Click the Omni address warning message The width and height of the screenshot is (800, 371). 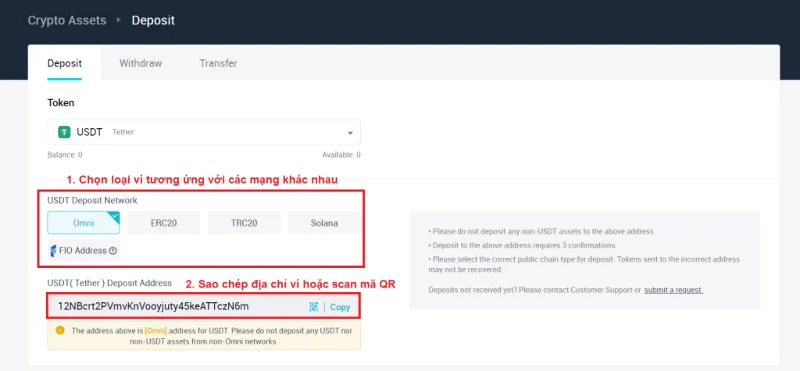(x=212, y=336)
